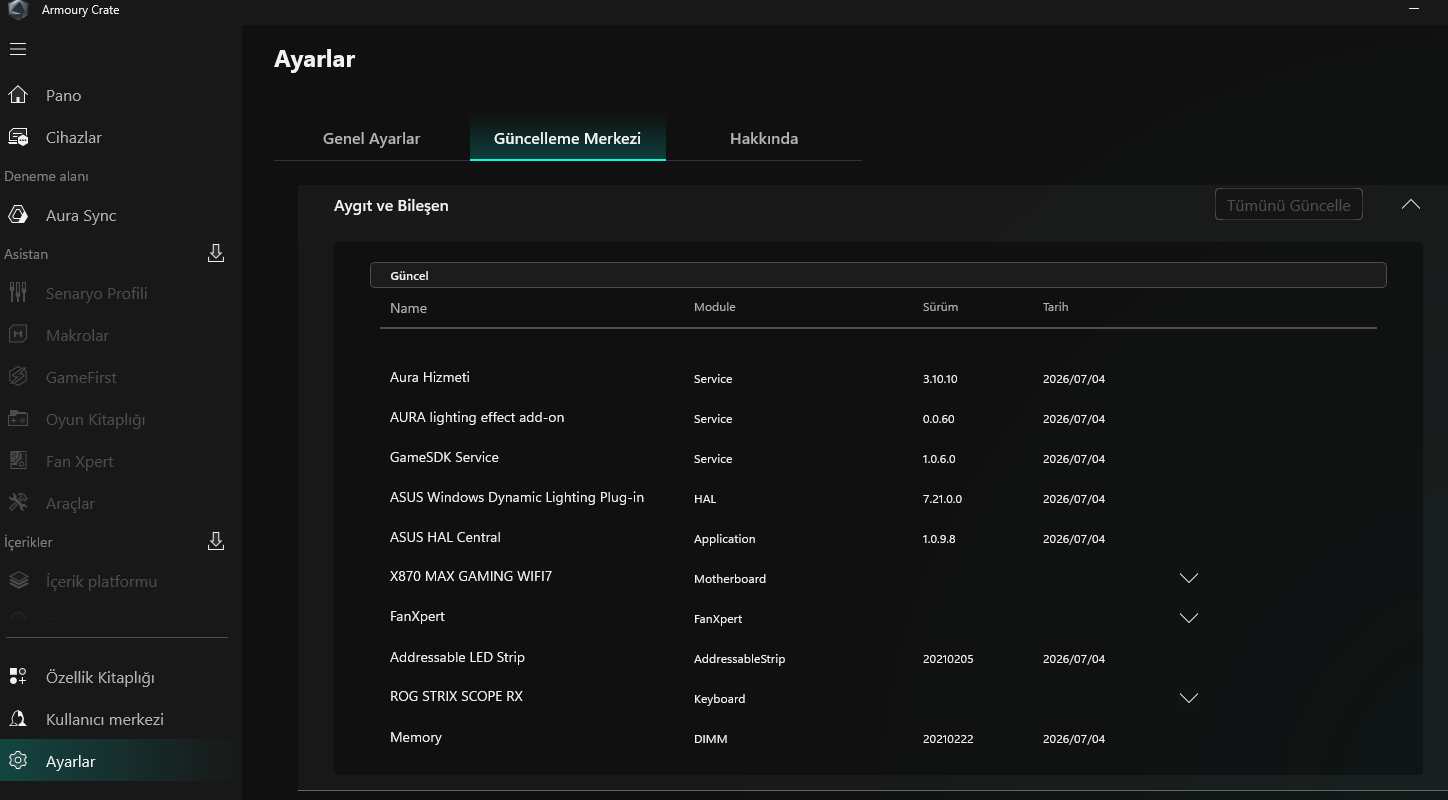
Task: Click the Motherboard module cell
Action: click(x=730, y=579)
